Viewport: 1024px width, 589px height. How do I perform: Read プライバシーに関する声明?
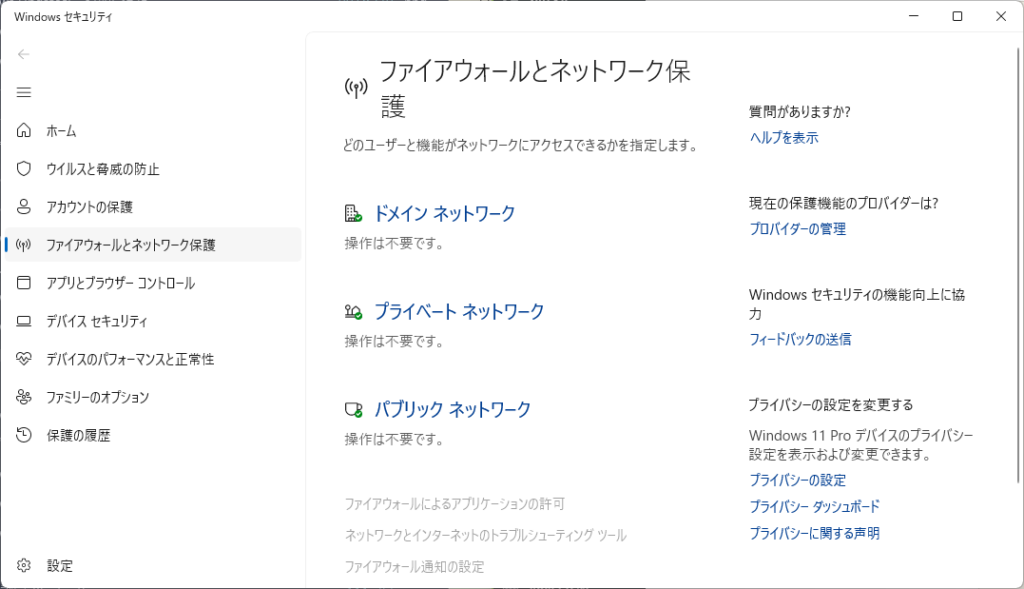coord(814,533)
